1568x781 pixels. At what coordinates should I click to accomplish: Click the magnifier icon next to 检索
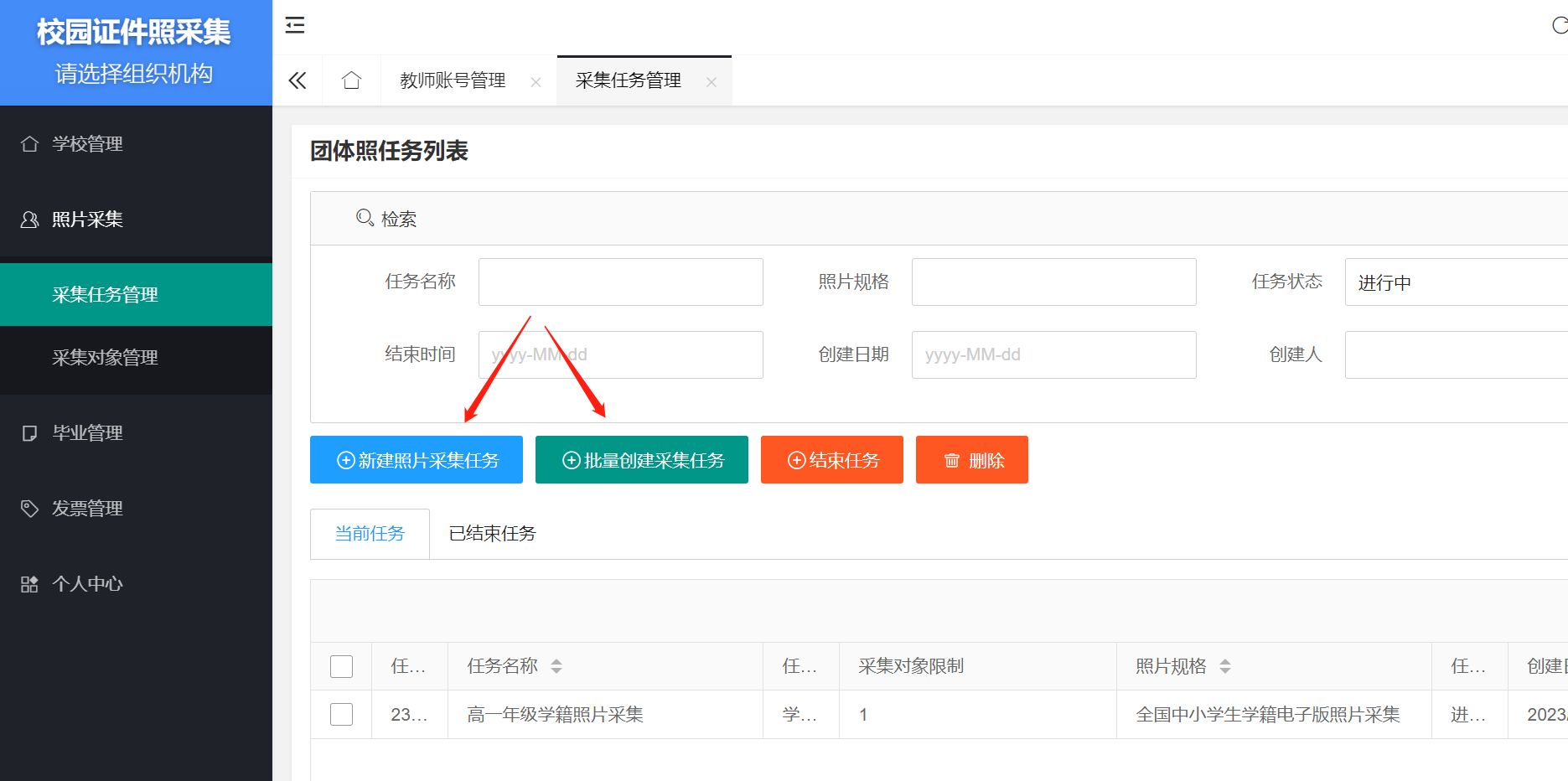point(364,217)
